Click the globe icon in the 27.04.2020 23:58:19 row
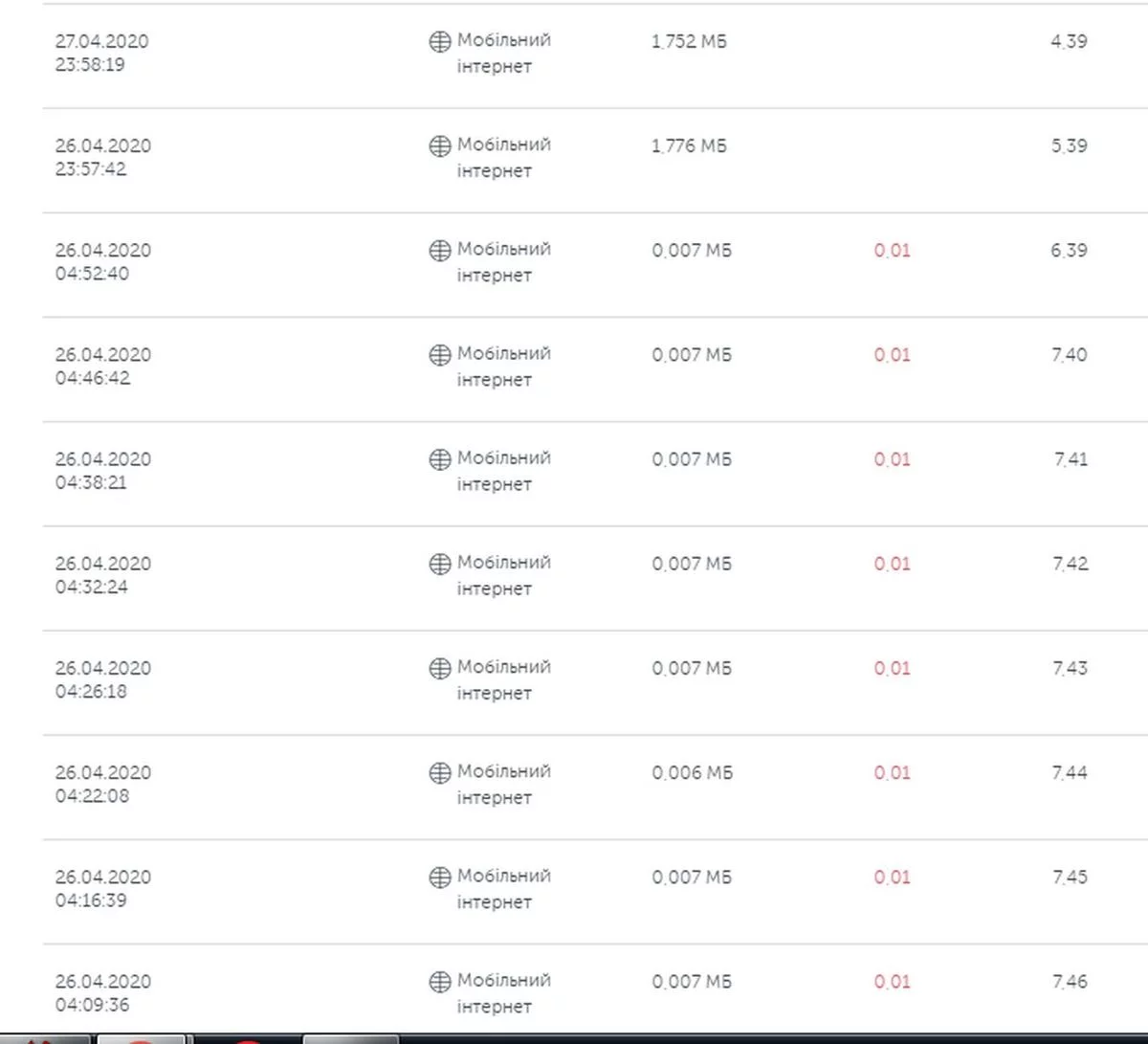 (439, 41)
